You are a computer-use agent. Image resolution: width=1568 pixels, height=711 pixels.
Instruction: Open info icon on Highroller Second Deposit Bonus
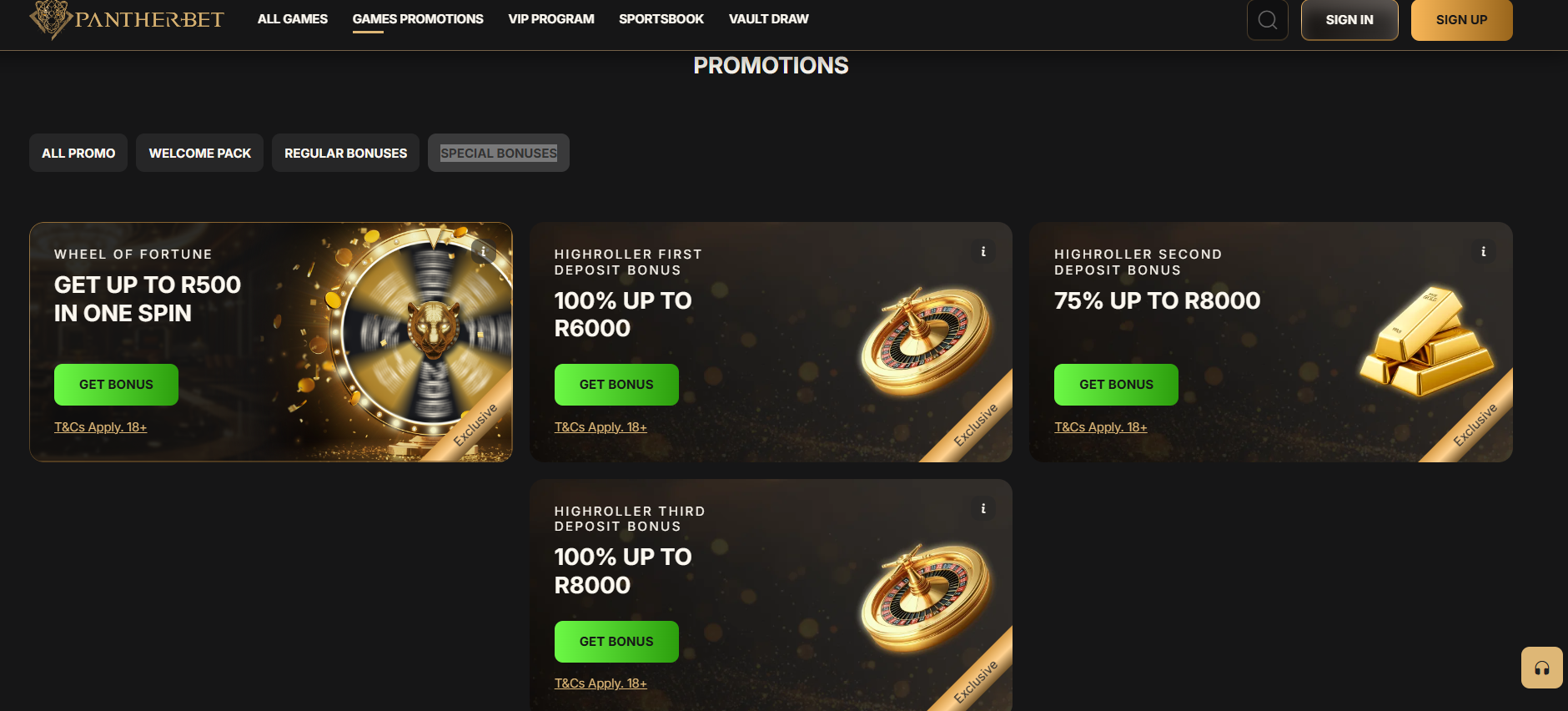click(1483, 251)
